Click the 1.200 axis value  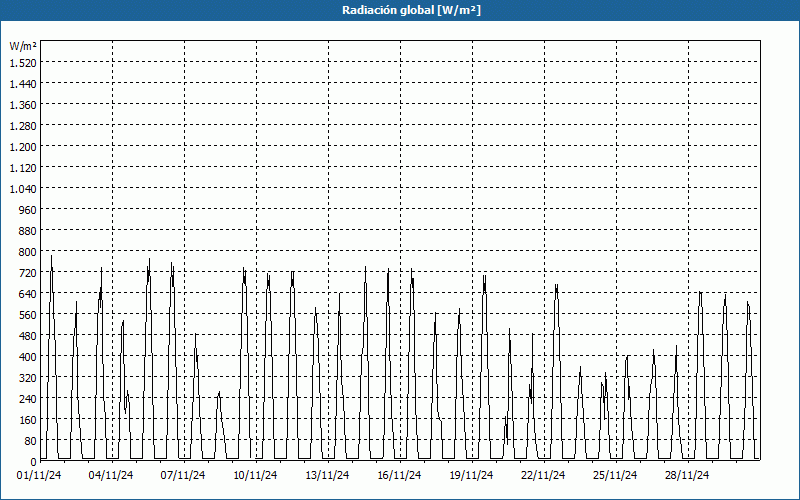(23, 147)
